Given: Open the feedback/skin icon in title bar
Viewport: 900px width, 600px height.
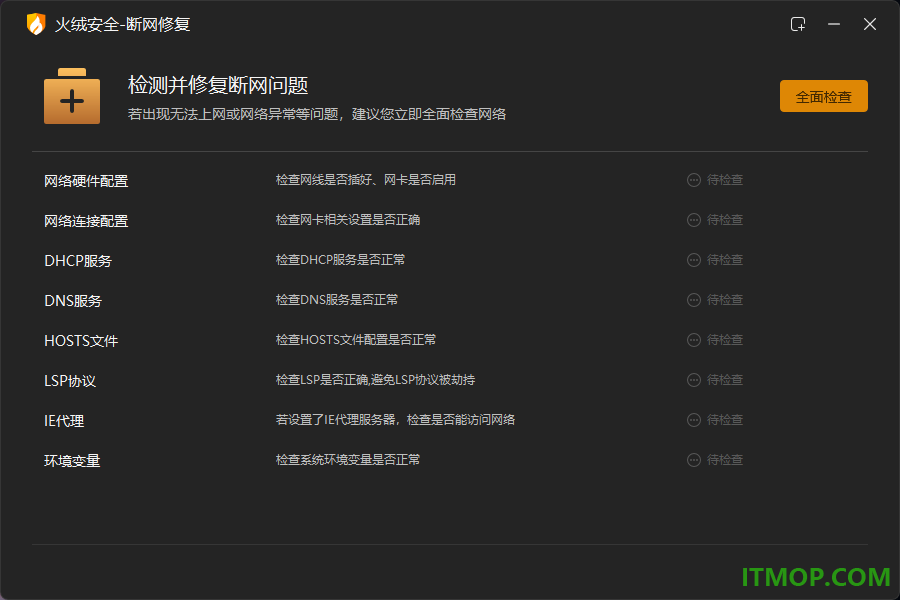Looking at the screenshot, I should pyautogui.click(x=798, y=24).
